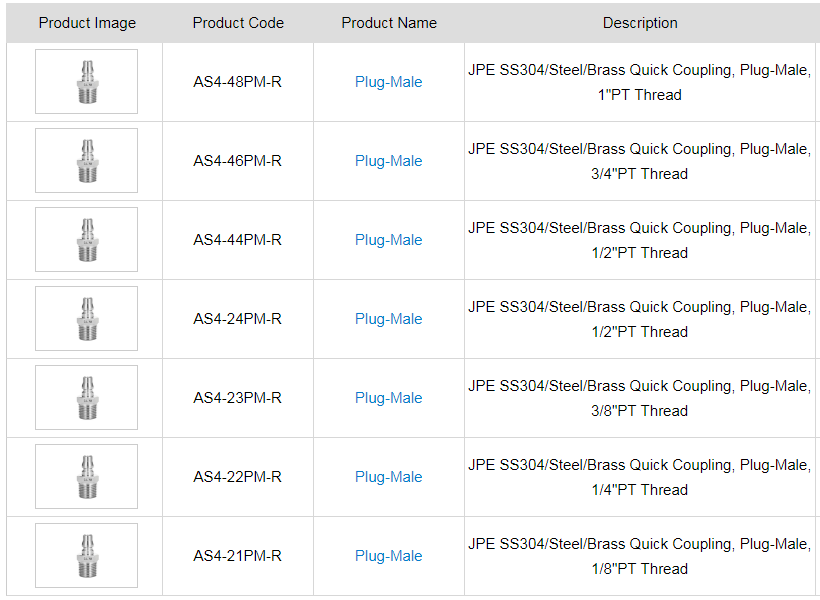The width and height of the screenshot is (820, 600).
Task: Click the AS4-48PM-R product code text
Action: pyautogui.click(x=238, y=82)
